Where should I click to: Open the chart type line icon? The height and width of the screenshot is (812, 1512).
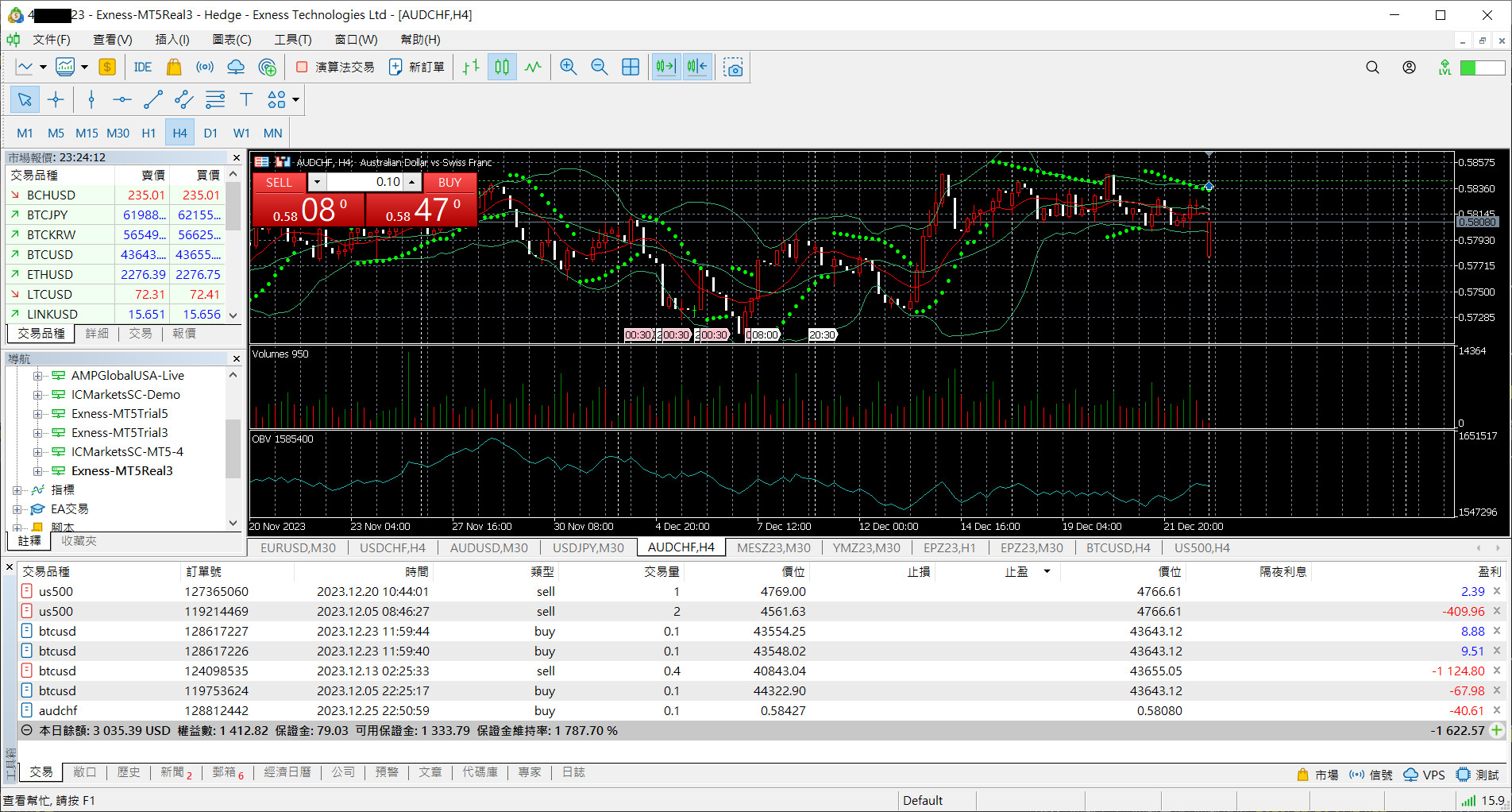tap(25, 68)
